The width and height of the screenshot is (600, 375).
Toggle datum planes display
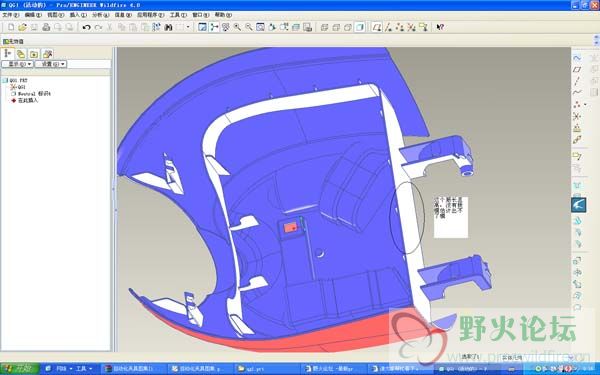[x=377, y=27]
